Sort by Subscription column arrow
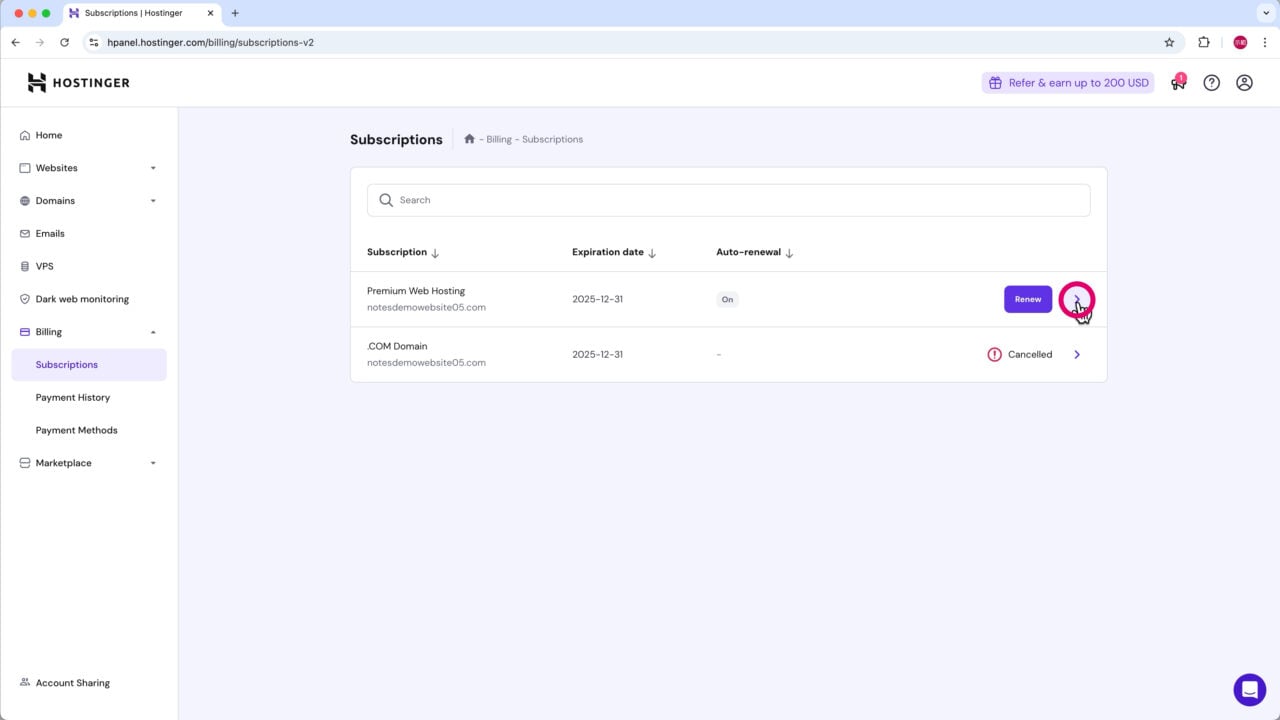Viewport: 1280px width, 720px height. click(x=435, y=253)
